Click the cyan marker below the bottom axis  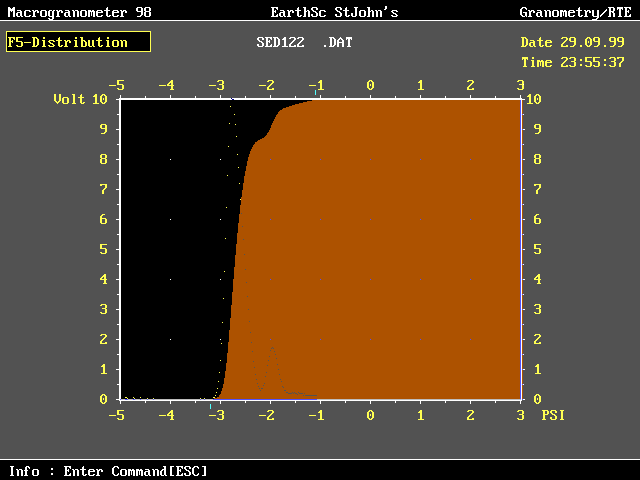(211, 407)
